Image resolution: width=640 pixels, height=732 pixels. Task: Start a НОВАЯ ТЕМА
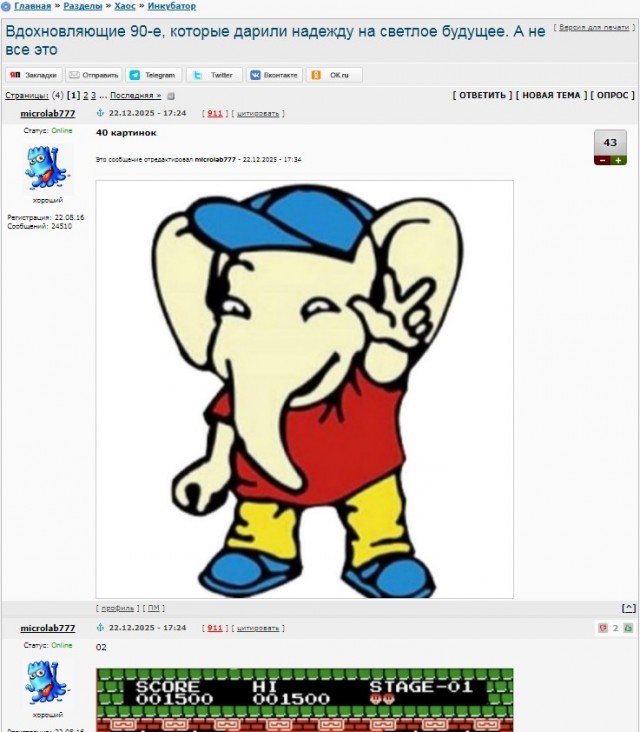[x=551, y=95]
